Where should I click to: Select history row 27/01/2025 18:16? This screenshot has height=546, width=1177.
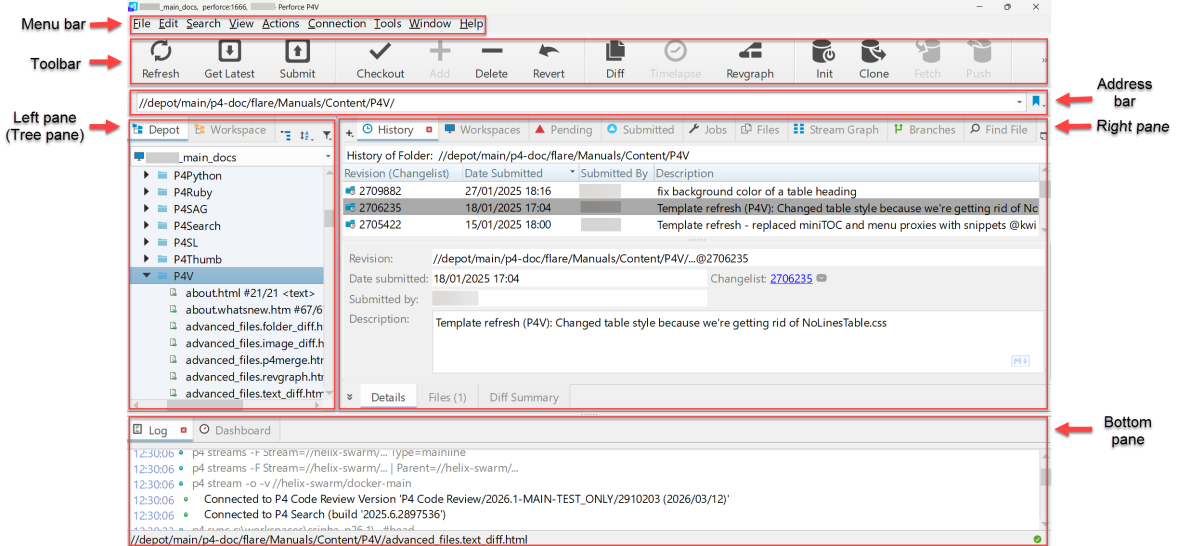coord(691,191)
